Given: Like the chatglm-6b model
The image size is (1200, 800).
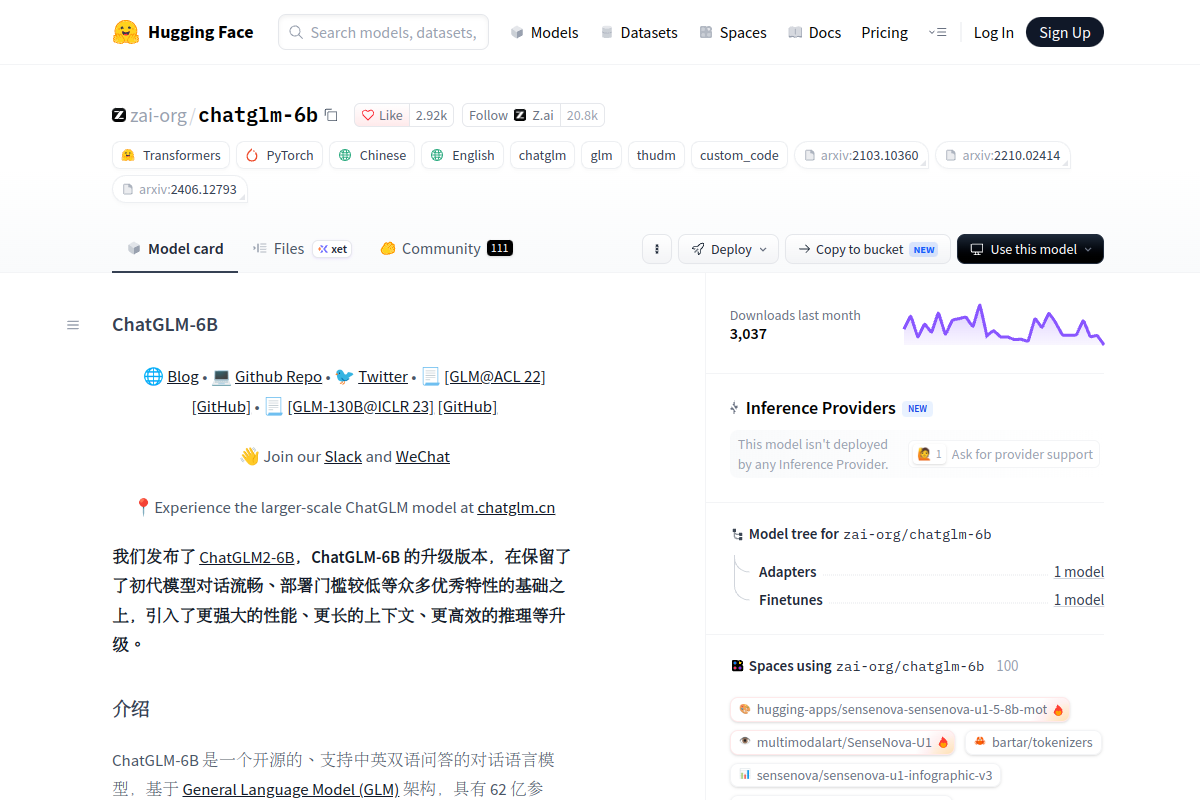Looking at the screenshot, I should tap(382, 115).
